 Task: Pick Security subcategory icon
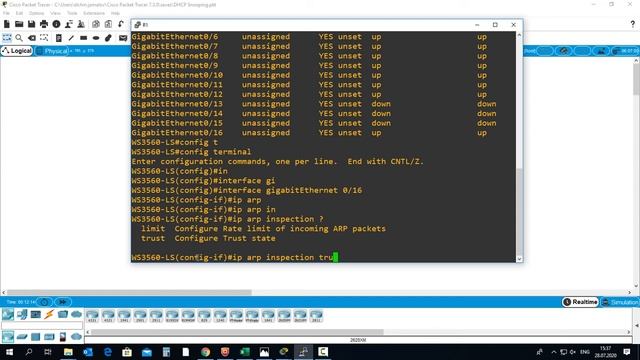coord(63,337)
